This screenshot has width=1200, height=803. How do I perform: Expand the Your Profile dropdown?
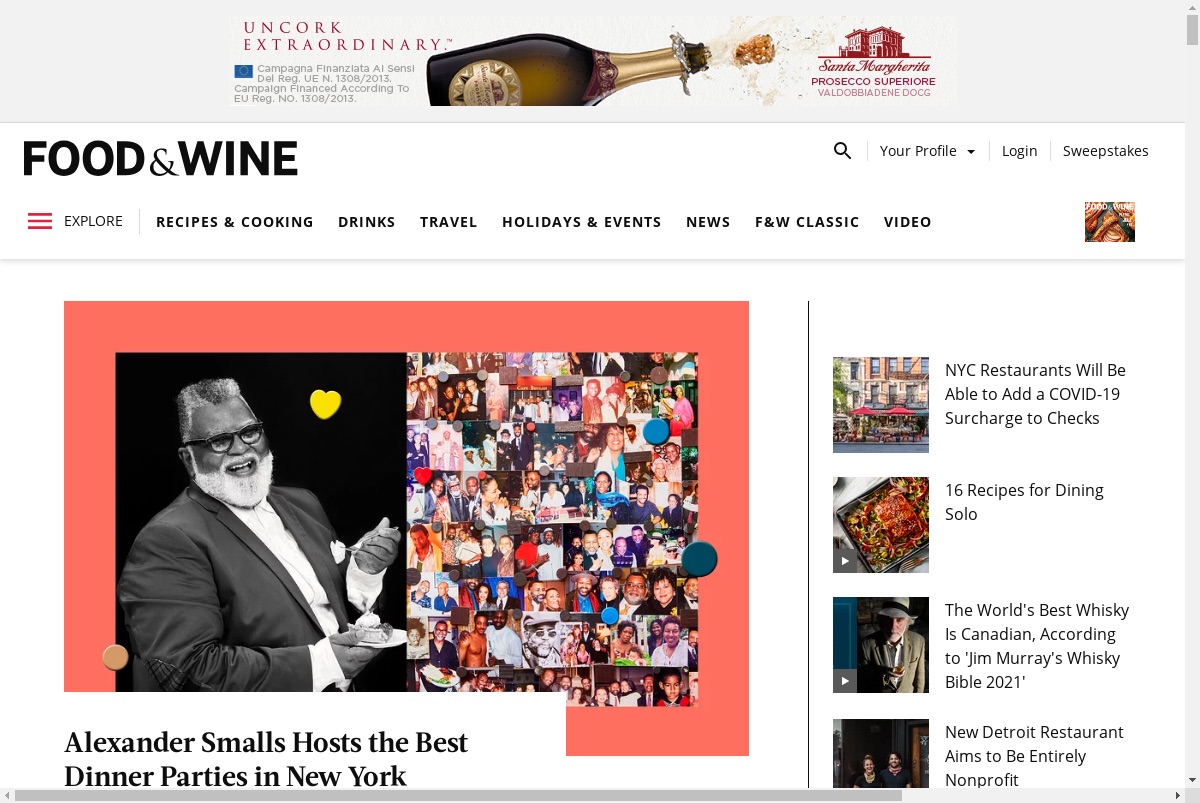point(927,151)
